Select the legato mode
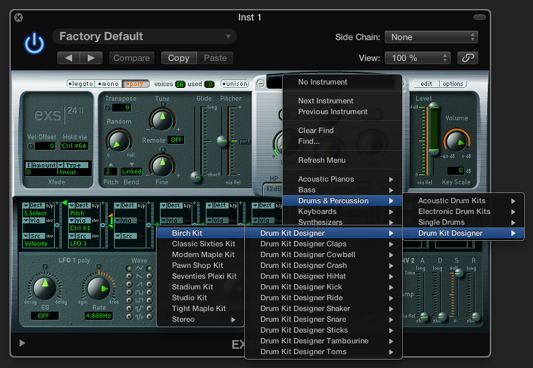Viewport: 533px width, 368px height. click(x=81, y=84)
